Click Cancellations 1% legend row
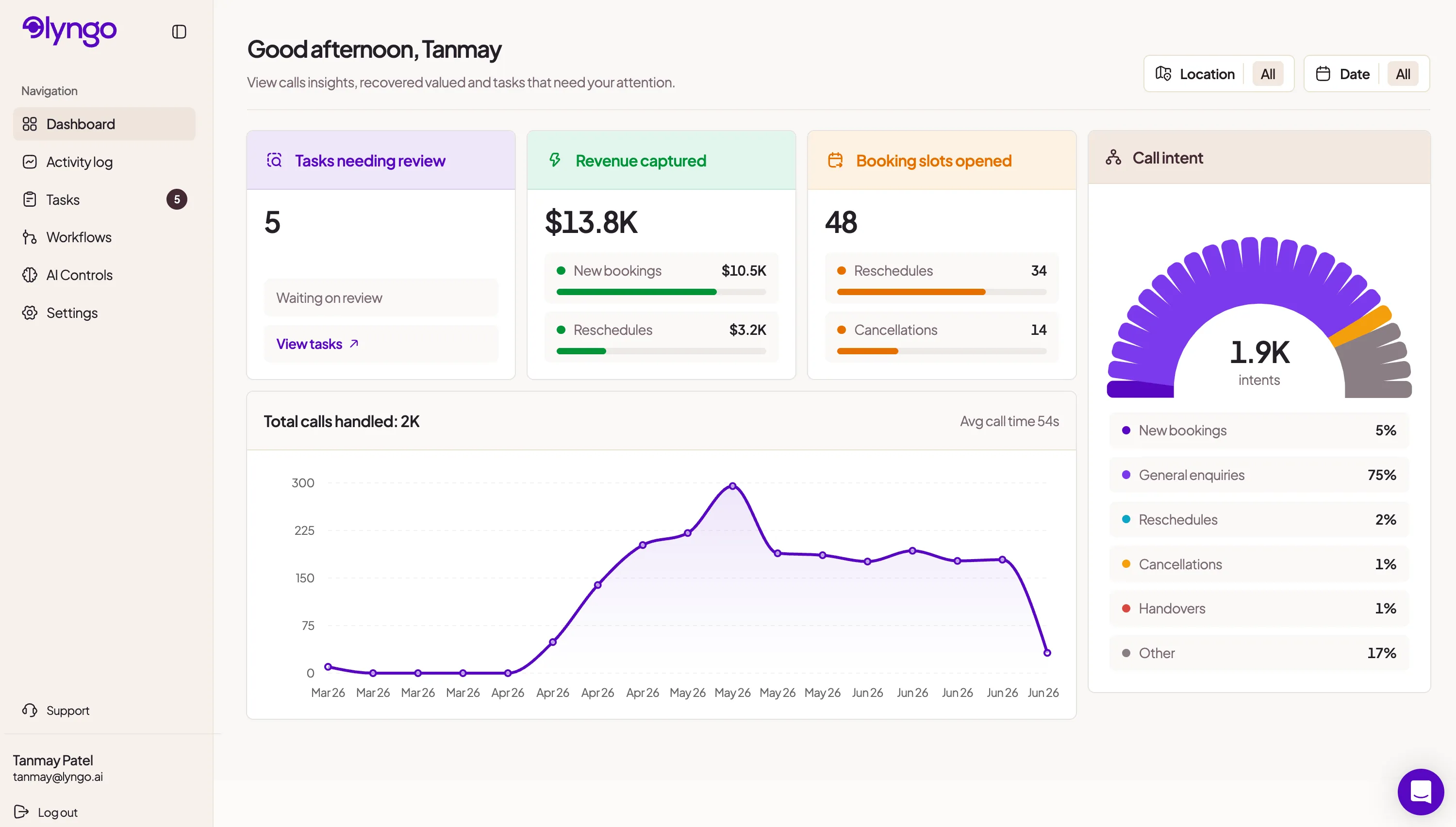This screenshot has width=1456, height=827. point(1259,564)
